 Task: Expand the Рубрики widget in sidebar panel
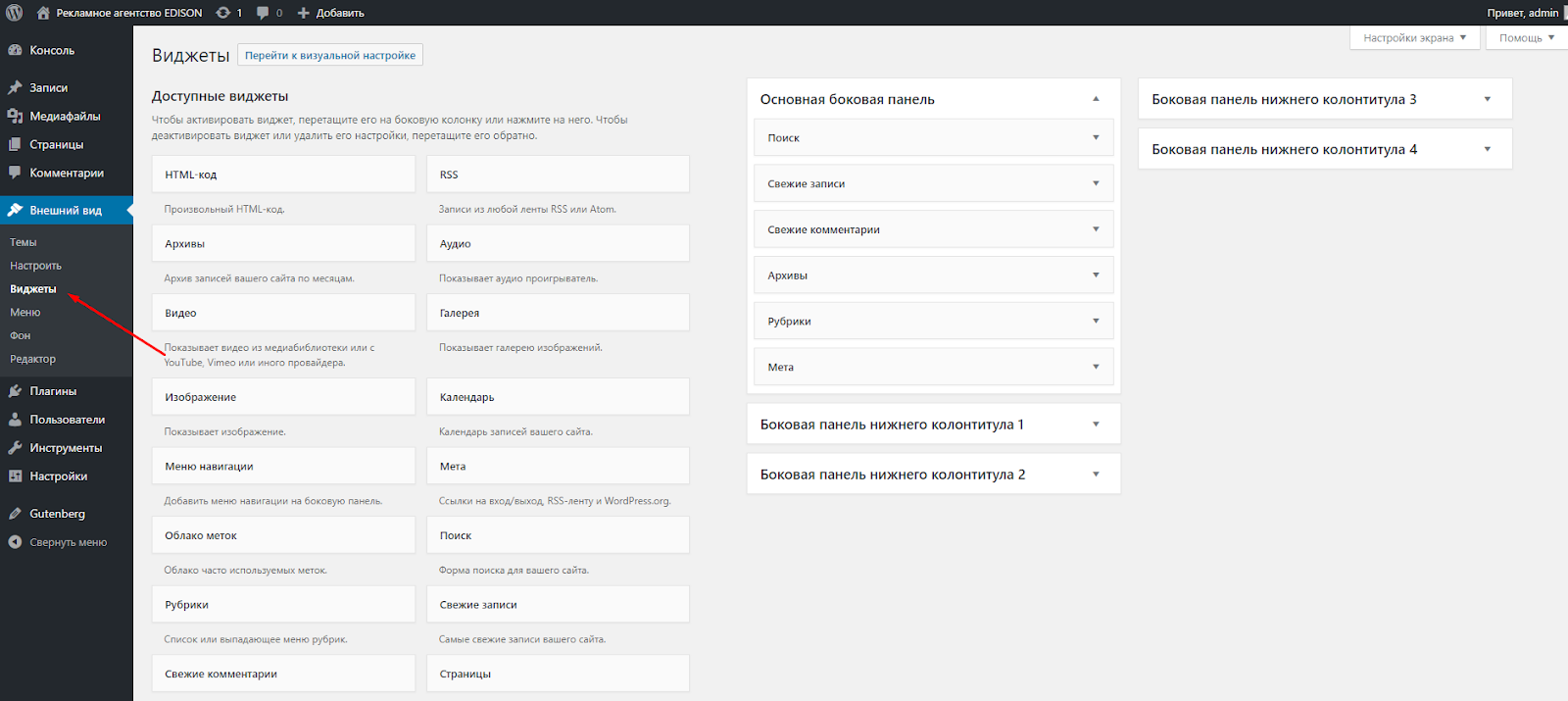point(1096,322)
